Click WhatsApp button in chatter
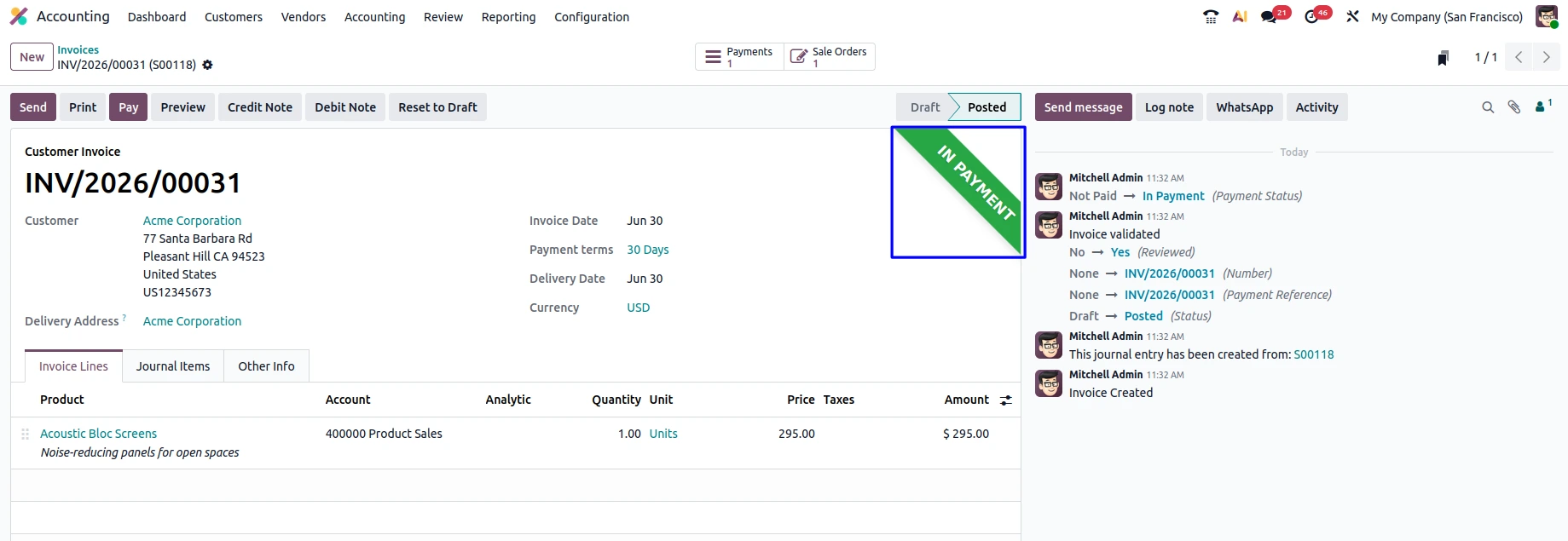Image resolution: width=1568 pixels, height=541 pixels. point(1245,107)
